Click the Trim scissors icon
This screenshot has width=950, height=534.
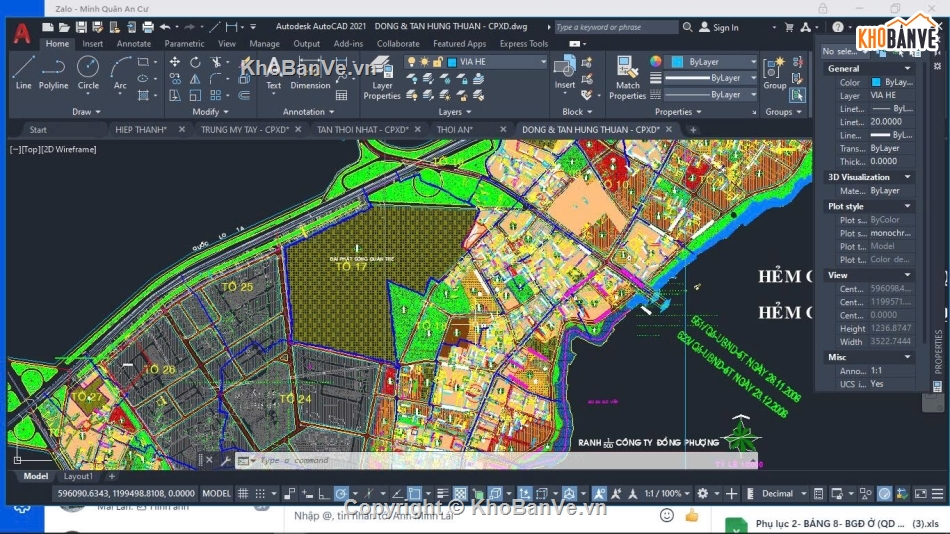pyautogui.click(x=216, y=62)
